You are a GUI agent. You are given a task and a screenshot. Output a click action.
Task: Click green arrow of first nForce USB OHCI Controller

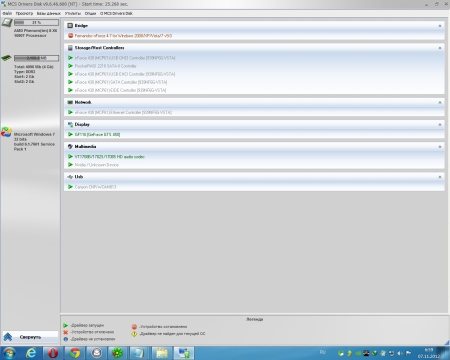click(x=70, y=58)
